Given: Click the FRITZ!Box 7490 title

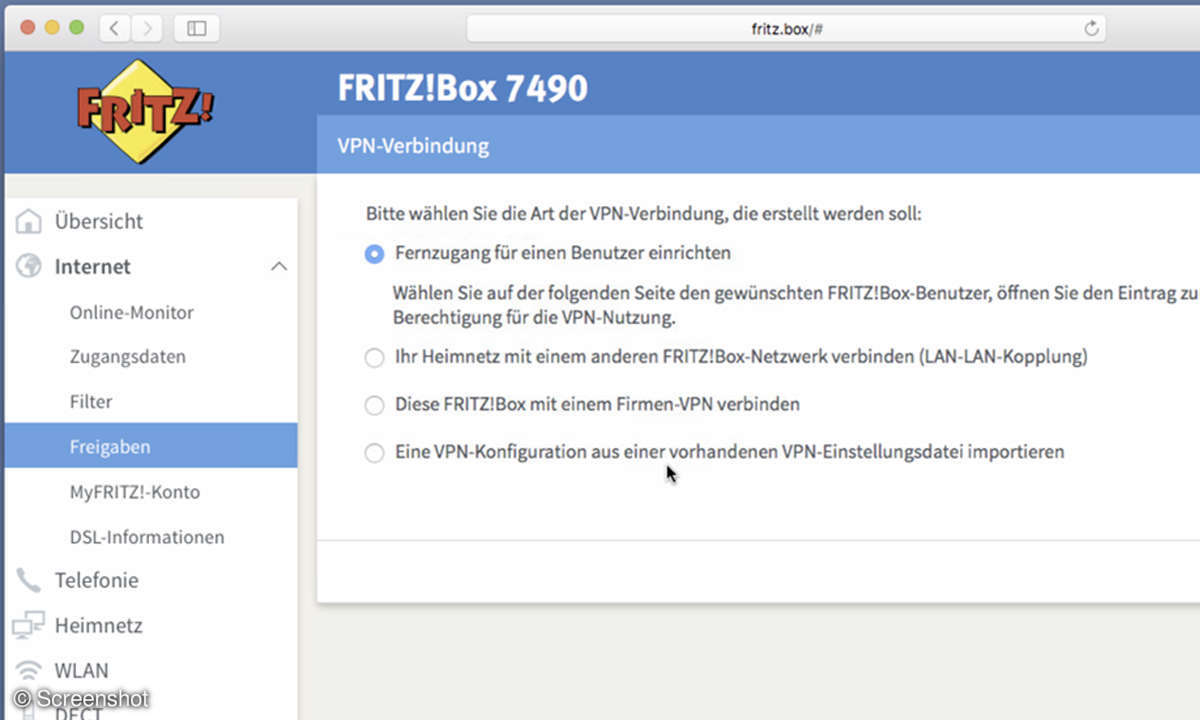Looking at the screenshot, I should (x=462, y=88).
